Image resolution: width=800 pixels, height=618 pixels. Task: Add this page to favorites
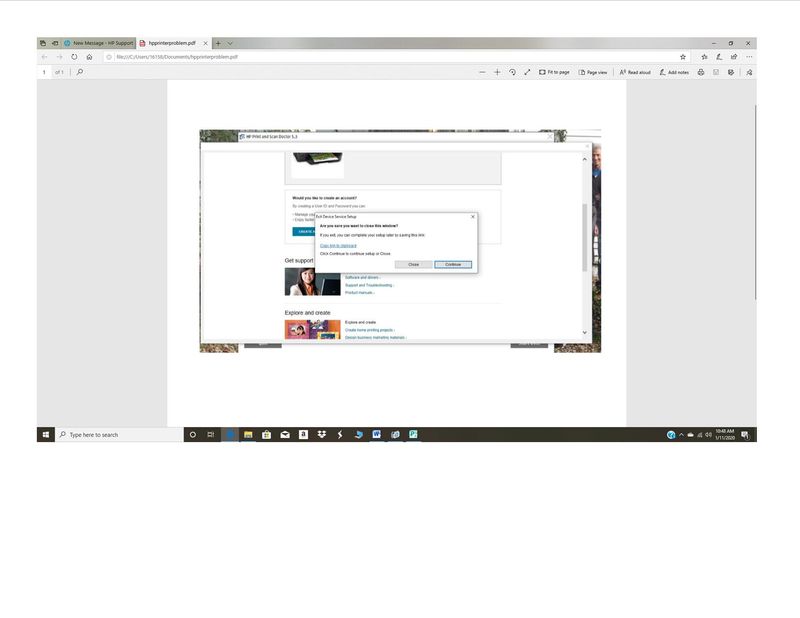click(683, 57)
